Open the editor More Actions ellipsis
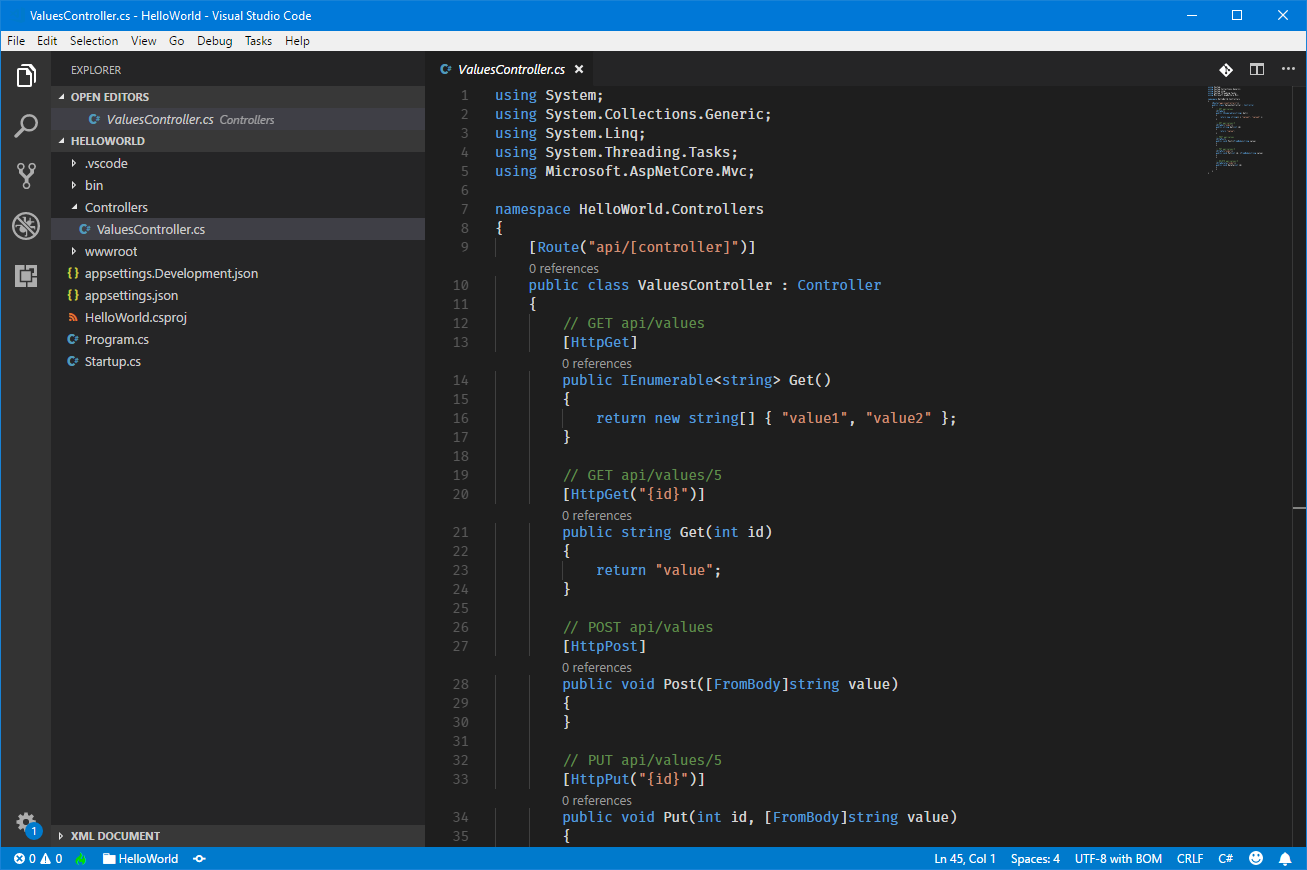Screen dimensions: 1307x870 pos(1287,69)
